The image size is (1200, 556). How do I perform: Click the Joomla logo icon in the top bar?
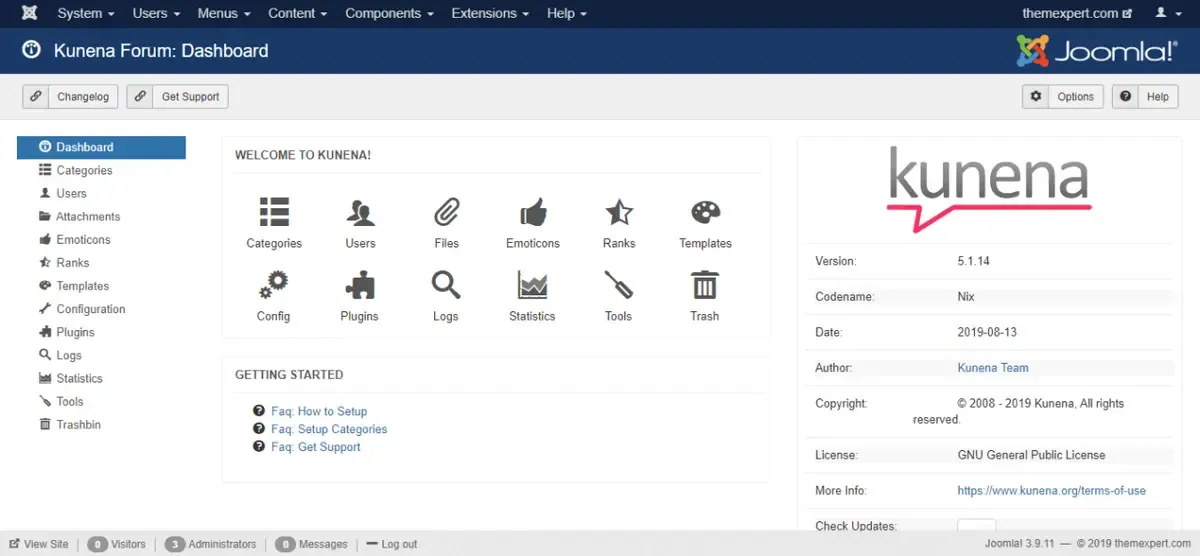(x=29, y=13)
